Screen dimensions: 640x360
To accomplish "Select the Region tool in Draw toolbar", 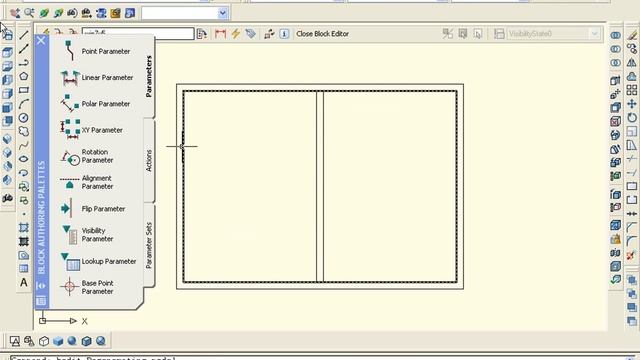I will pyautogui.click(x=24, y=255).
